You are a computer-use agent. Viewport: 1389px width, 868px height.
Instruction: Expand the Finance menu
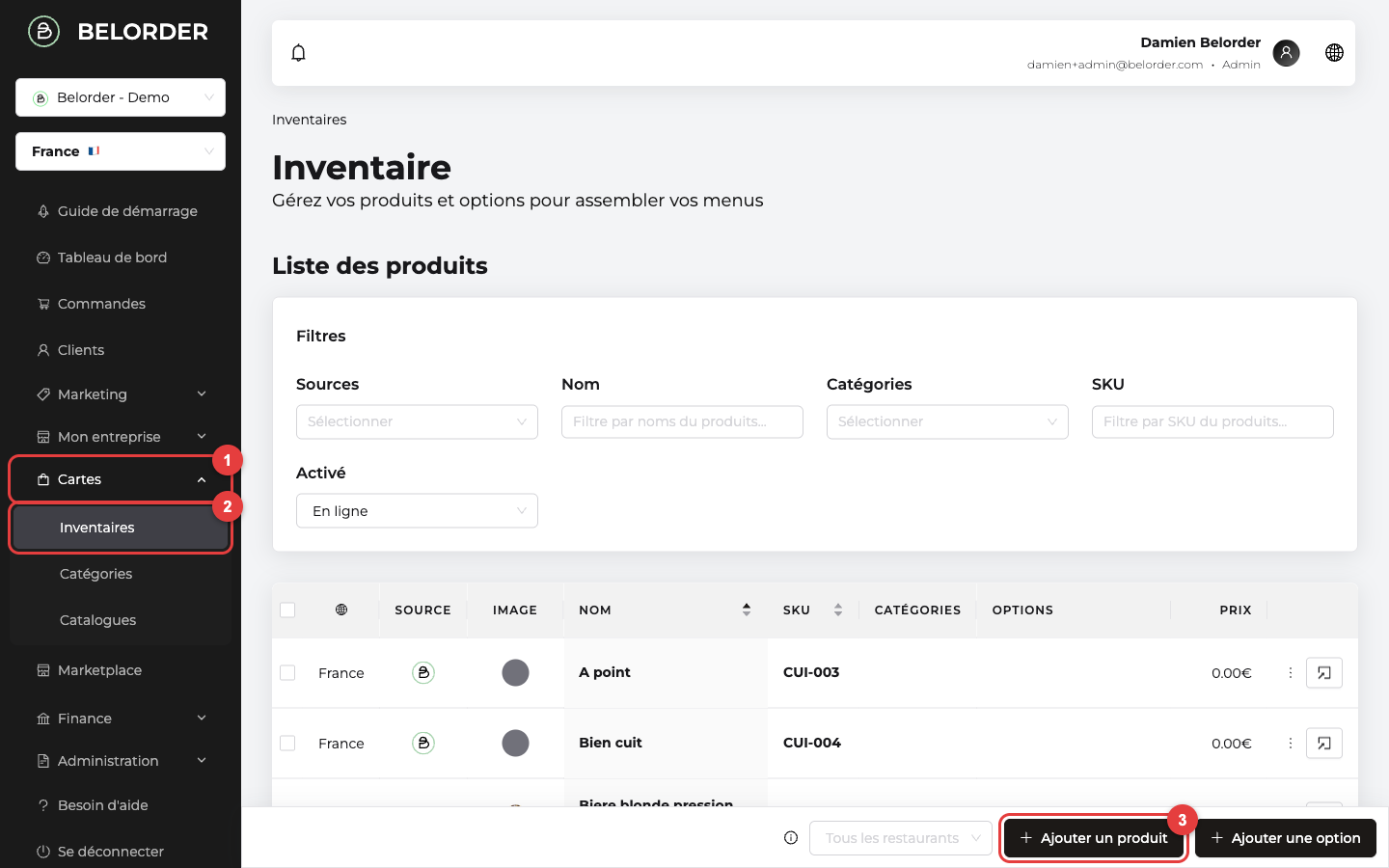tap(121, 719)
